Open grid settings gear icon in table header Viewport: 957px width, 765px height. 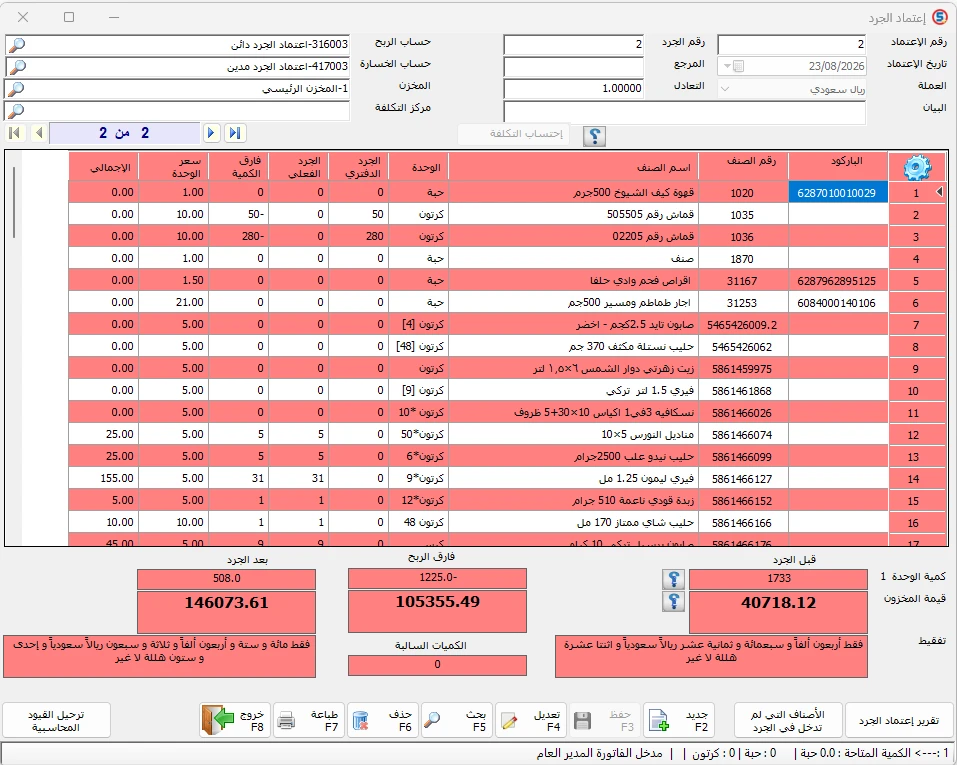917,167
